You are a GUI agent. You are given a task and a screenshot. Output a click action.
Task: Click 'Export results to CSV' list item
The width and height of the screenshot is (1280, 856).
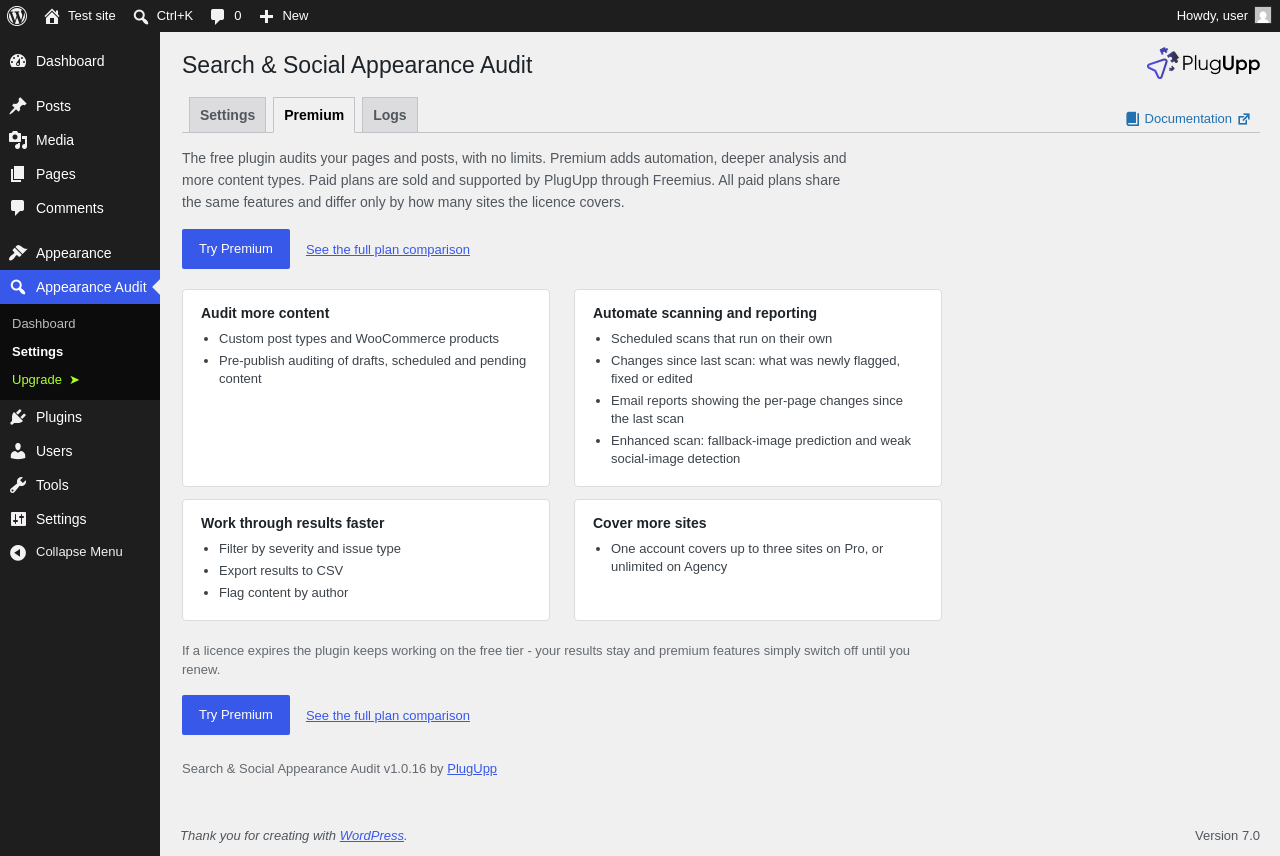pyautogui.click(x=281, y=571)
